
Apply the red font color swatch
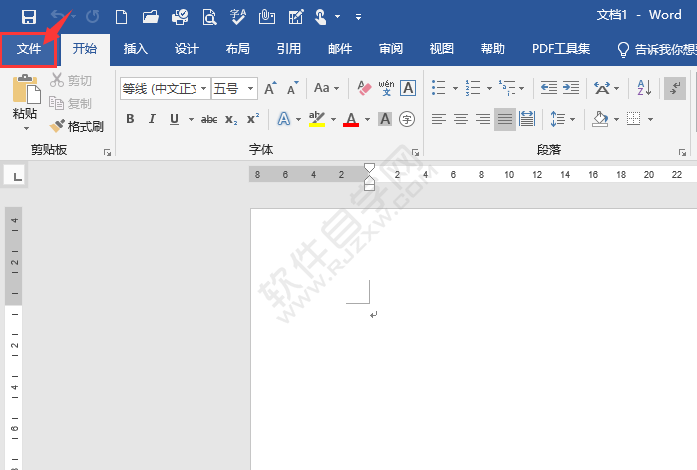pyautogui.click(x=351, y=119)
